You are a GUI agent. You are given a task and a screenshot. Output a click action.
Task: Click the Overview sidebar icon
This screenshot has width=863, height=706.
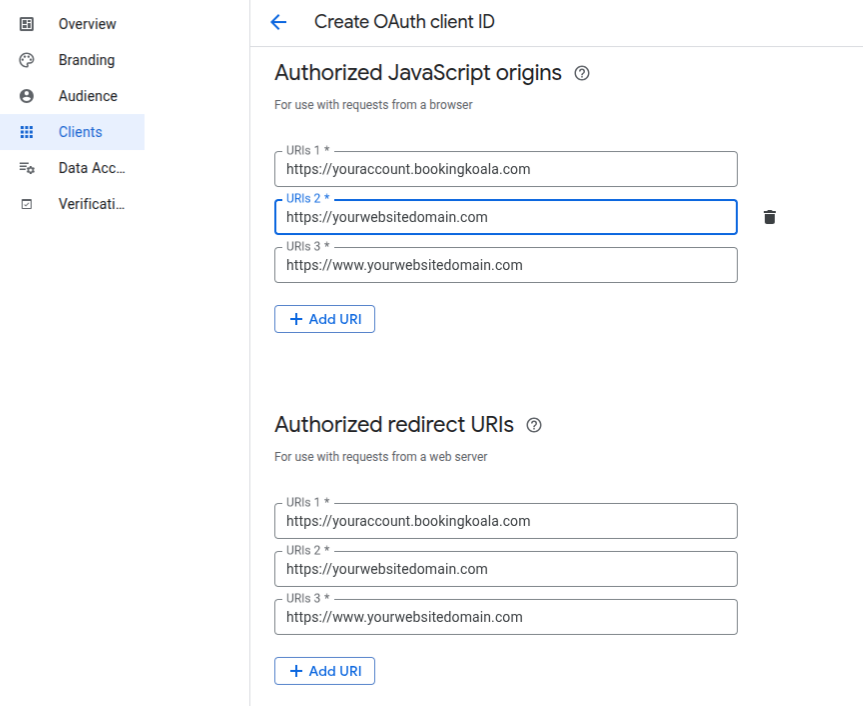tap(27, 24)
